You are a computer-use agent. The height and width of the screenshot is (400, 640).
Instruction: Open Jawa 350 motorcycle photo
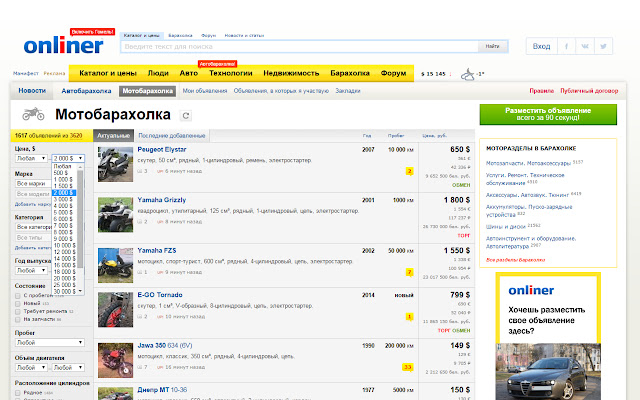click(116, 360)
